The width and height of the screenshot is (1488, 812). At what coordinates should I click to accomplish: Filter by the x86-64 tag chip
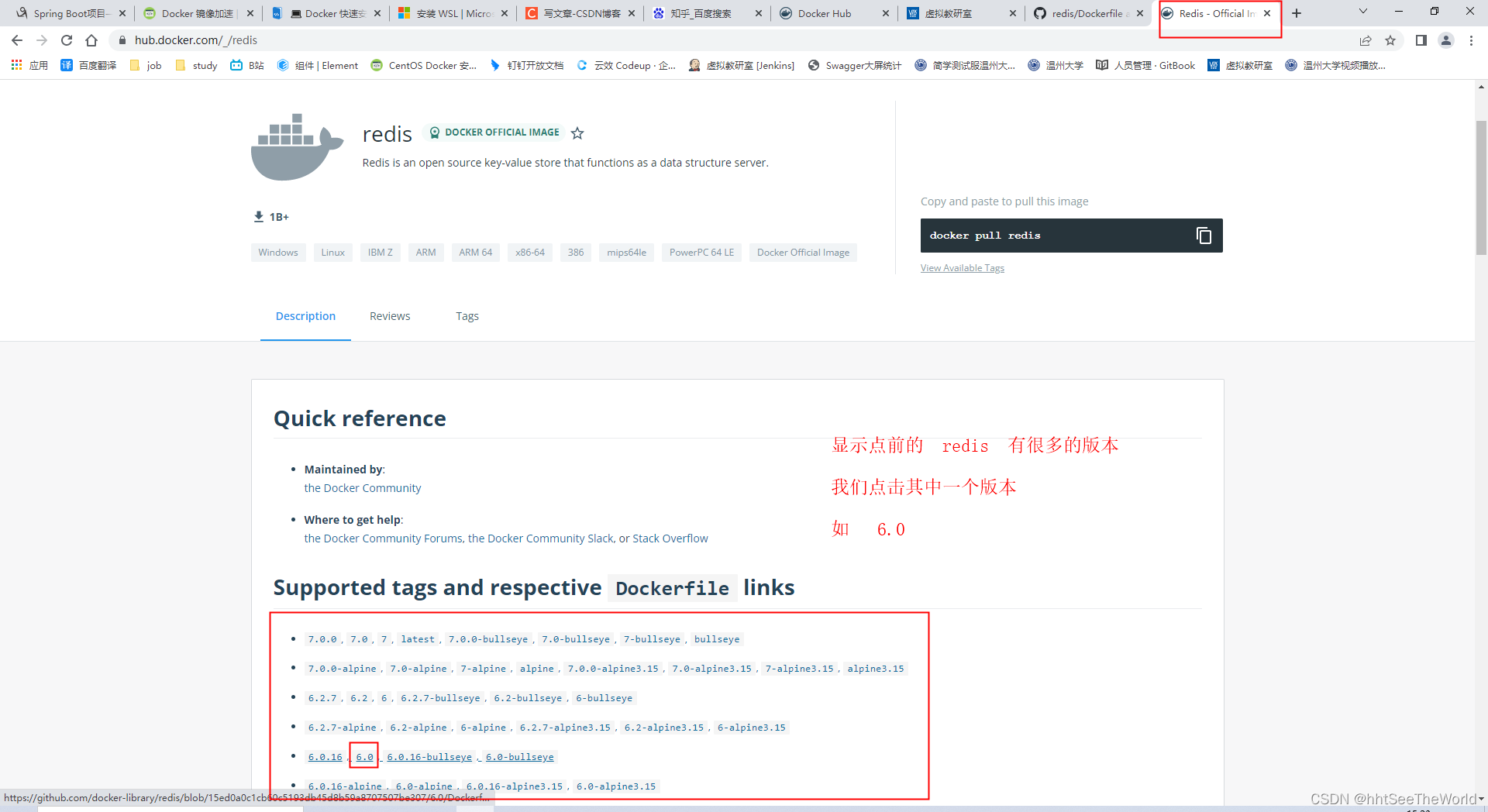pyautogui.click(x=530, y=253)
